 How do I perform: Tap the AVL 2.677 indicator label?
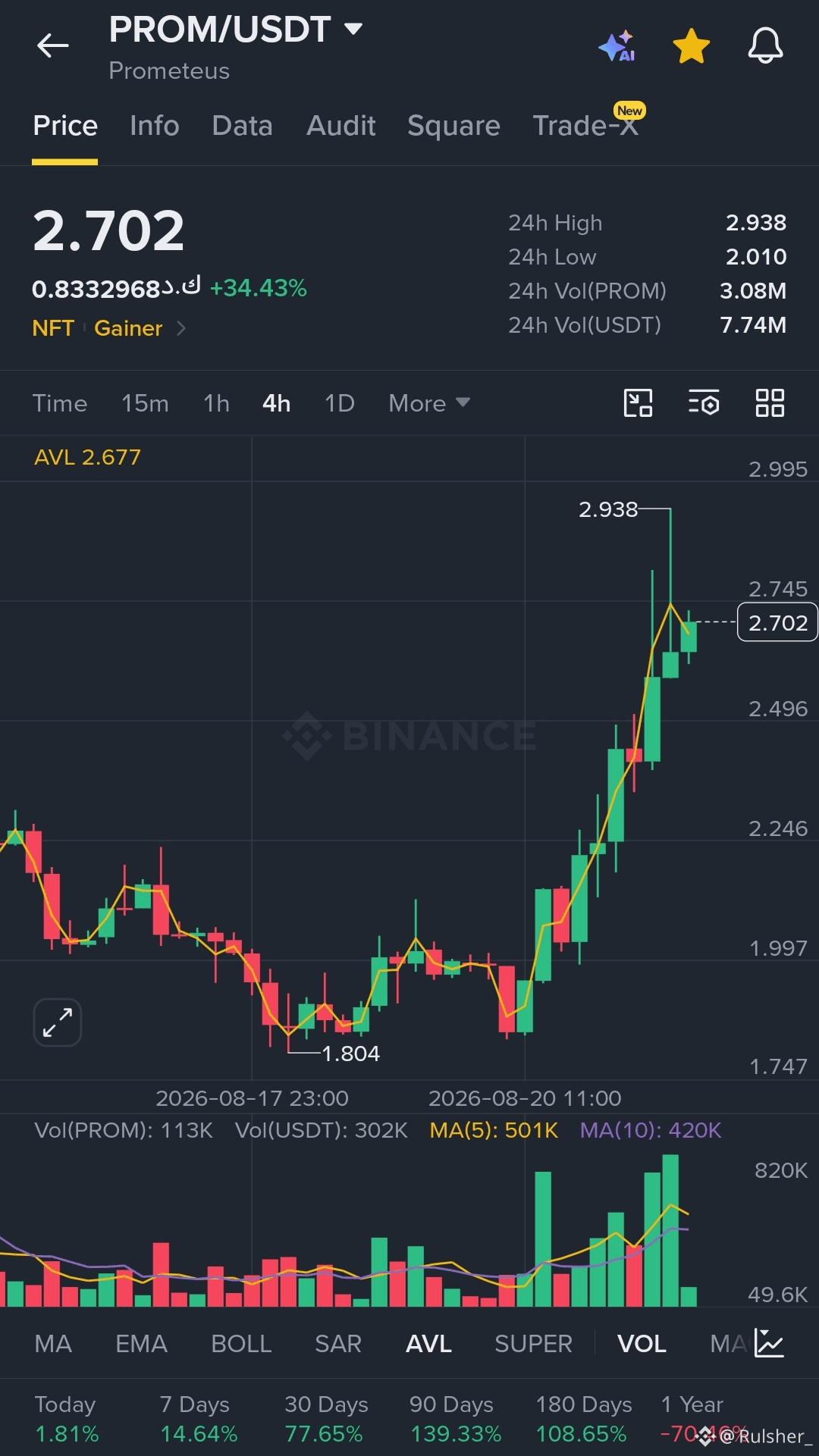click(88, 457)
